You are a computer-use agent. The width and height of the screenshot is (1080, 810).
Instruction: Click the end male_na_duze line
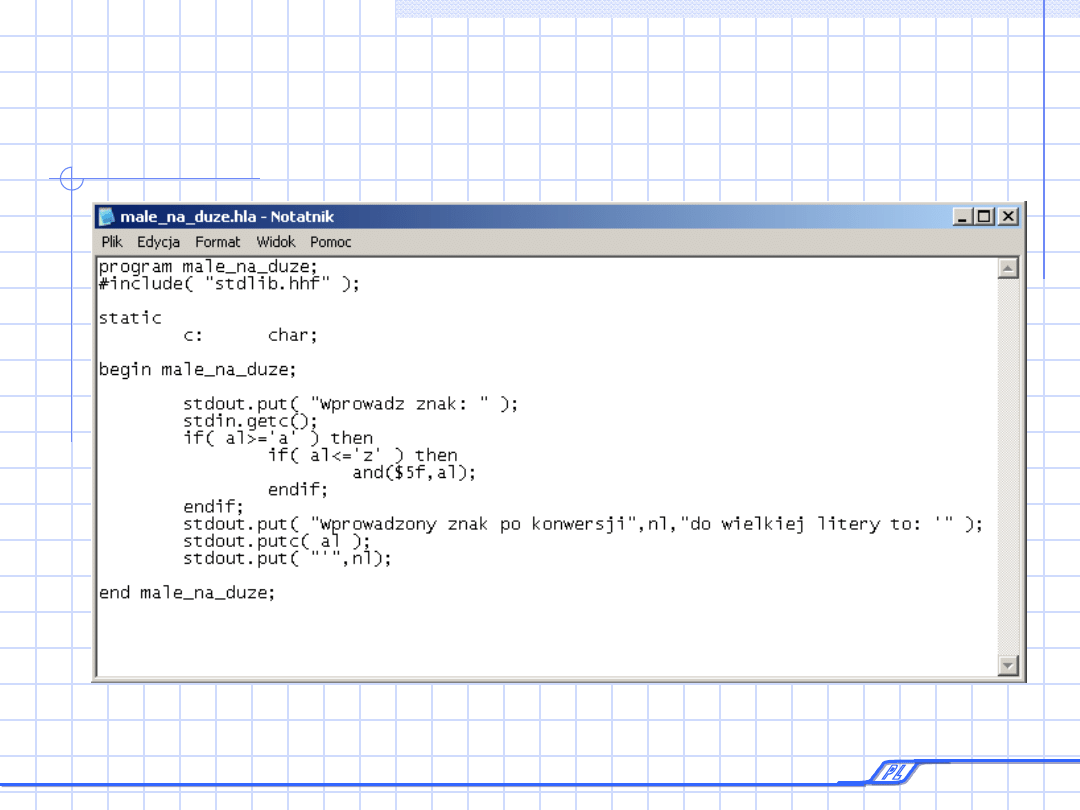tap(187, 592)
